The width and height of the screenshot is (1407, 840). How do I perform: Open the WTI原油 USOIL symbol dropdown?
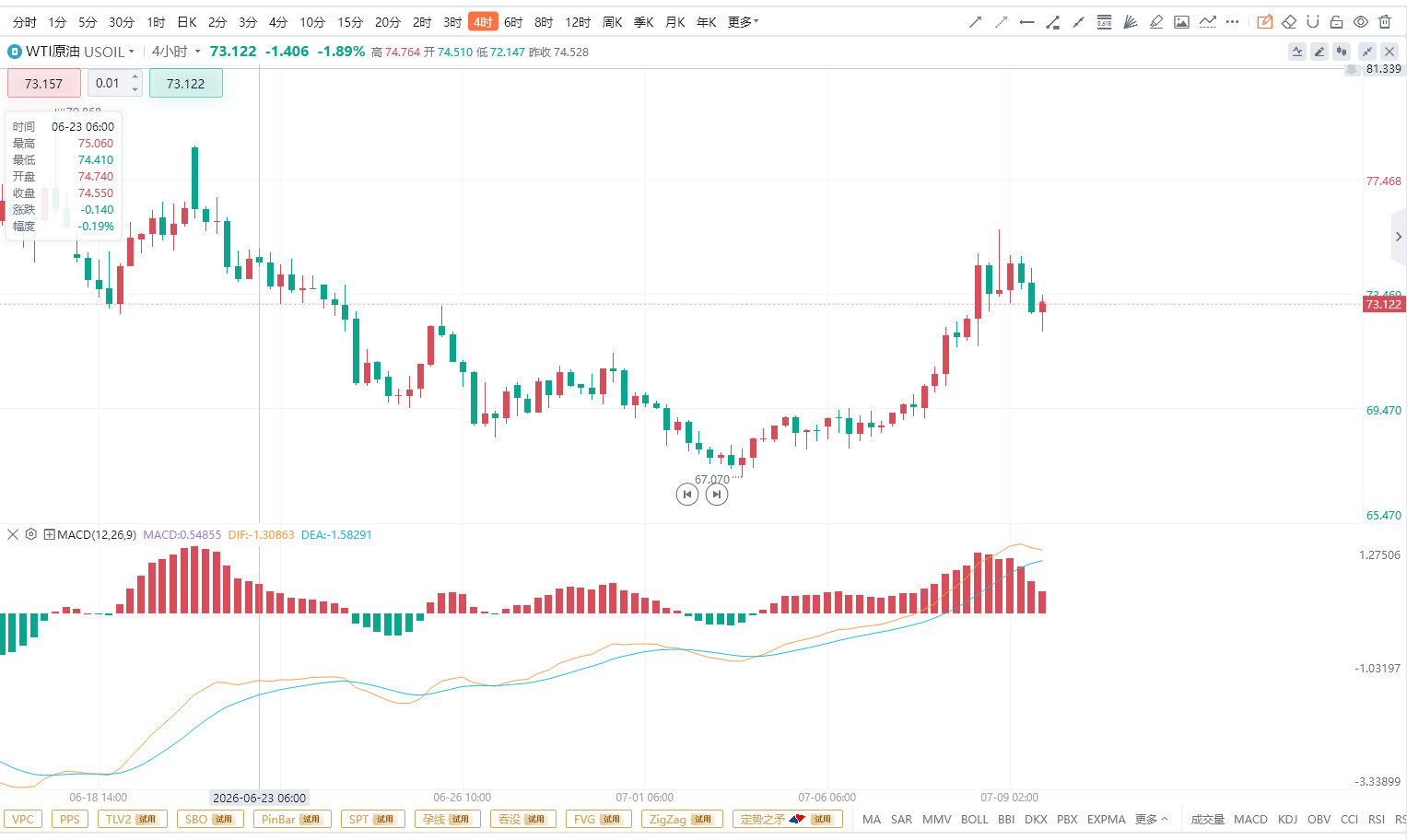pyautogui.click(x=71, y=52)
